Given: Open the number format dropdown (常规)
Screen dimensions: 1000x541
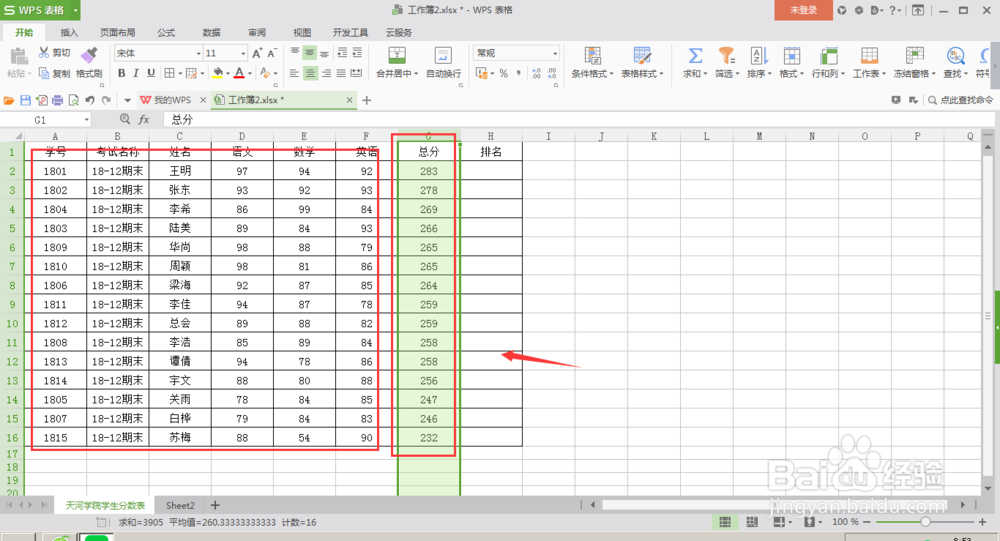Looking at the screenshot, I should (x=555, y=54).
